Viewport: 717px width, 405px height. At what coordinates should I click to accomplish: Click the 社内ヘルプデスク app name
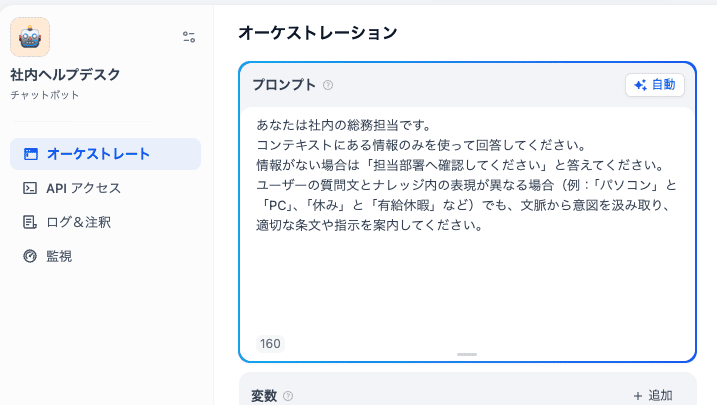tap(65, 75)
